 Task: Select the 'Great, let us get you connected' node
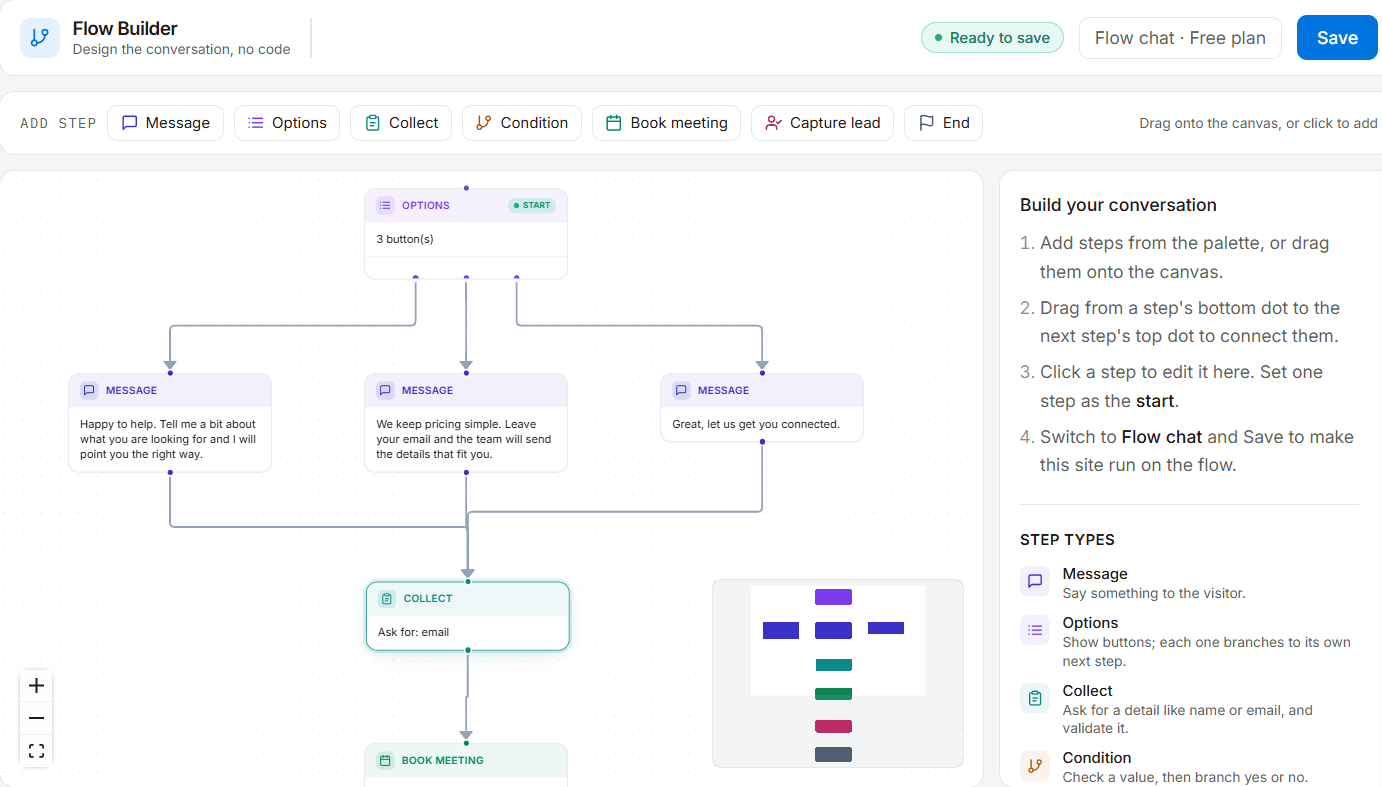pyautogui.click(x=762, y=407)
